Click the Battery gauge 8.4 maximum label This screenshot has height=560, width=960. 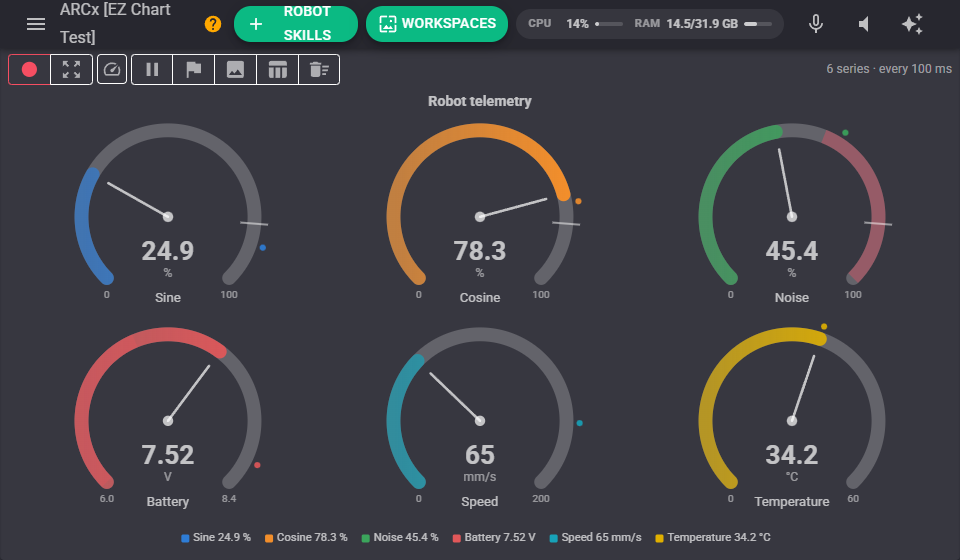pyautogui.click(x=229, y=499)
